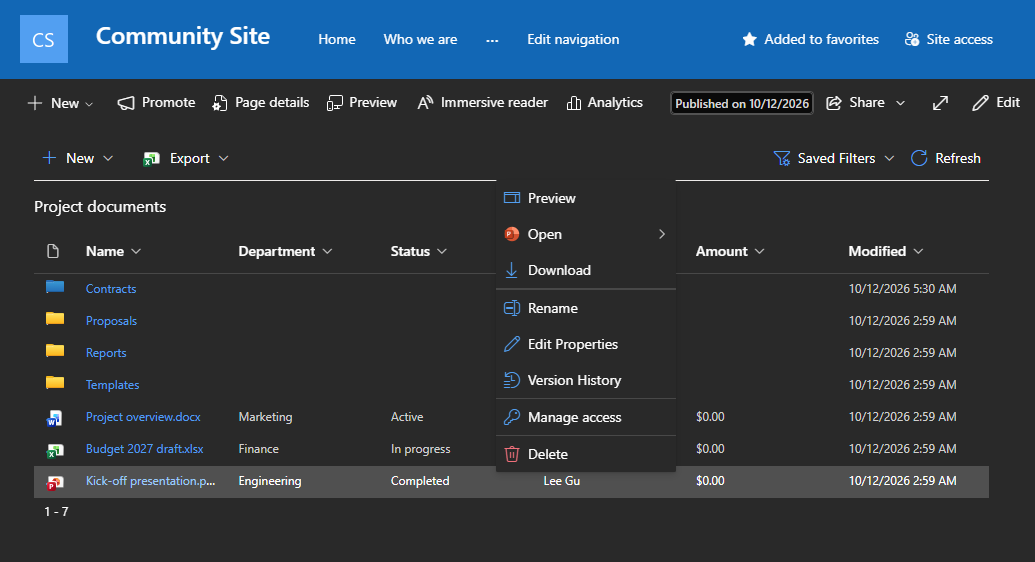Click Edit navigation
The image size is (1035, 562).
(573, 40)
